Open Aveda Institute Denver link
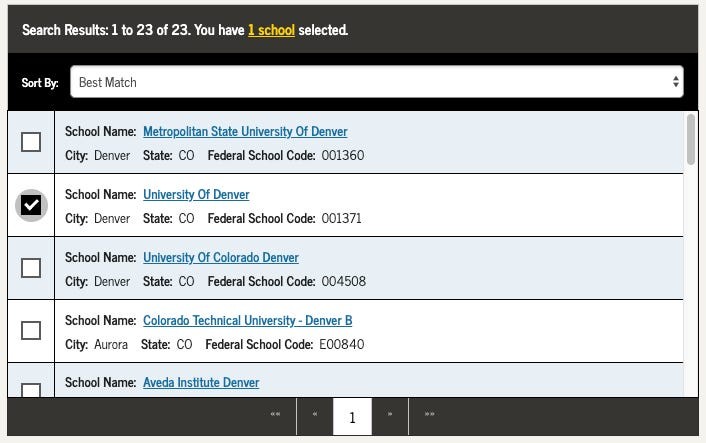 point(200,383)
